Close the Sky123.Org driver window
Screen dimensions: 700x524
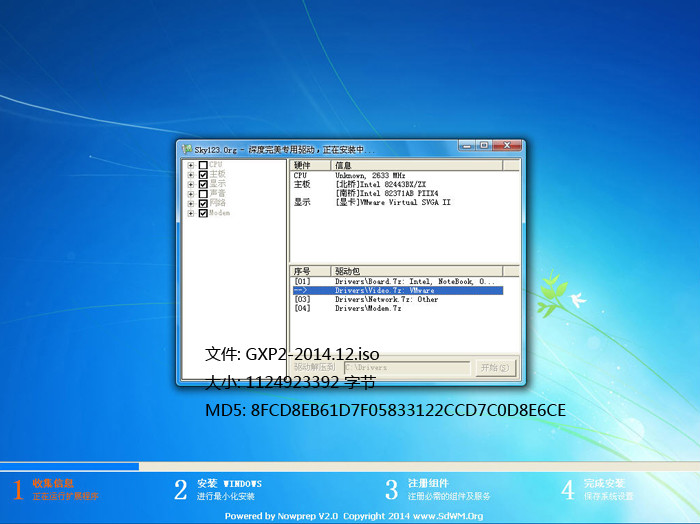coord(507,146)
